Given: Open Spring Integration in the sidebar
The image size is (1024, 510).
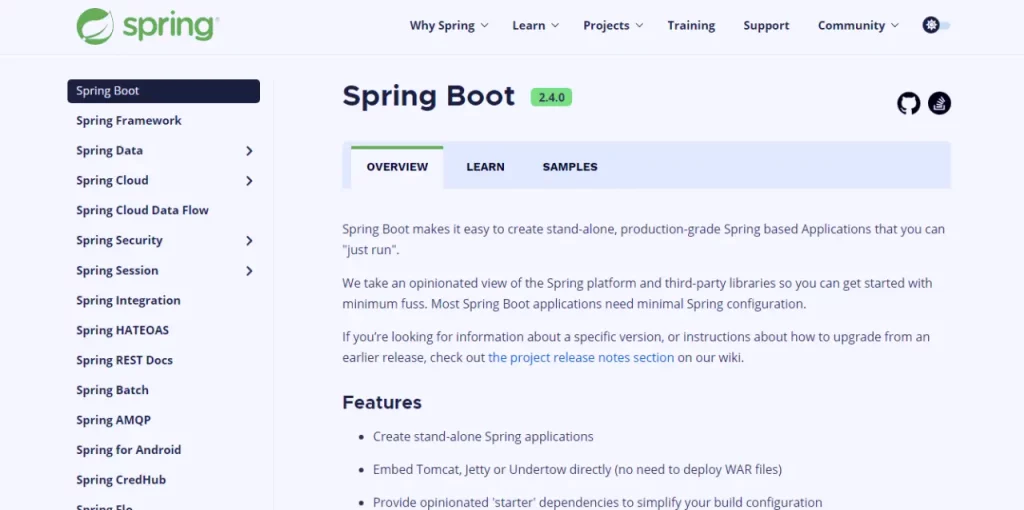Looking at the screenshot, I should coord(128,301).
